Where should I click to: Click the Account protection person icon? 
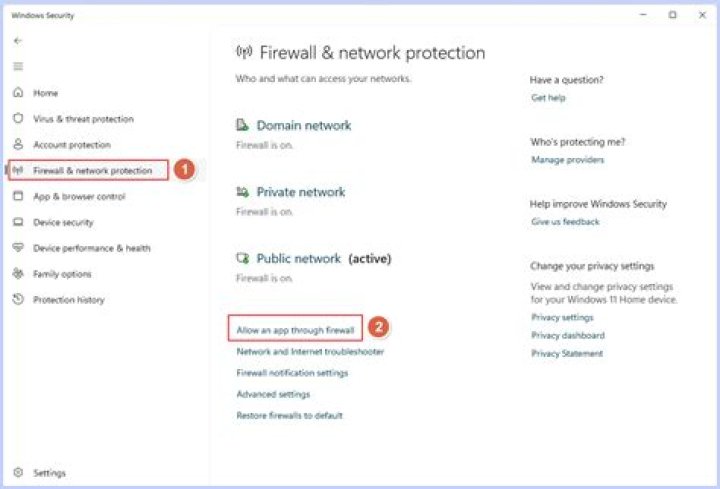[x=18, y=145]
